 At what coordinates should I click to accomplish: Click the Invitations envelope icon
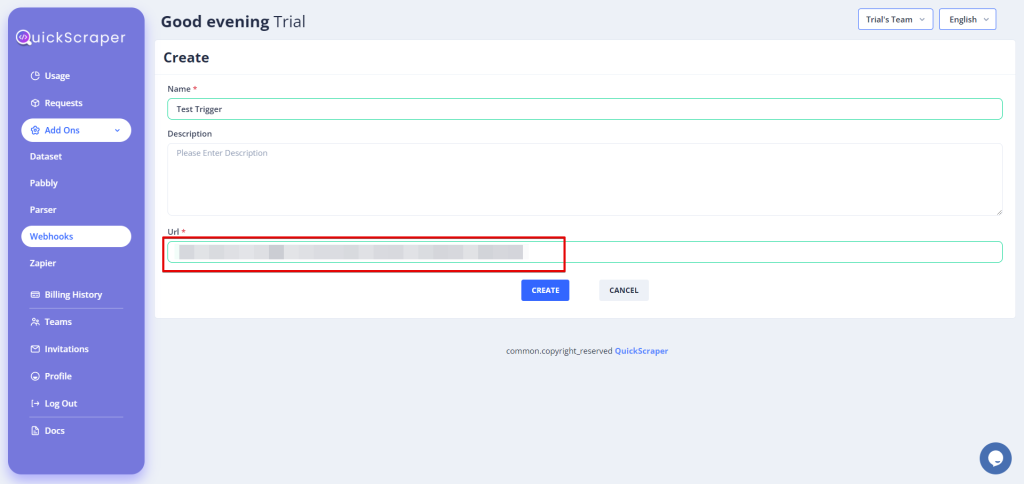35,349
